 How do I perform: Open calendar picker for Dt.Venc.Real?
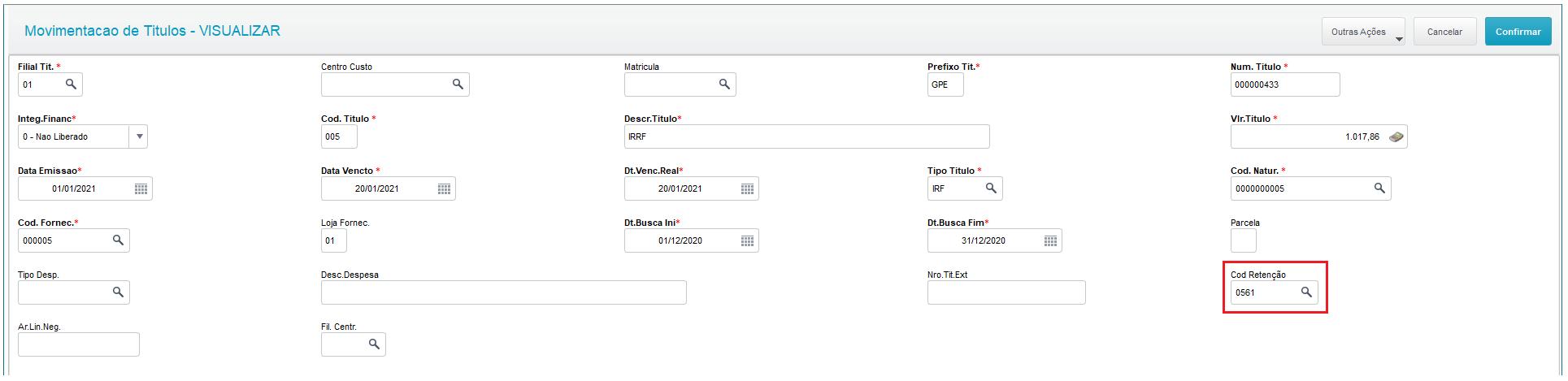tap(747, 188)
